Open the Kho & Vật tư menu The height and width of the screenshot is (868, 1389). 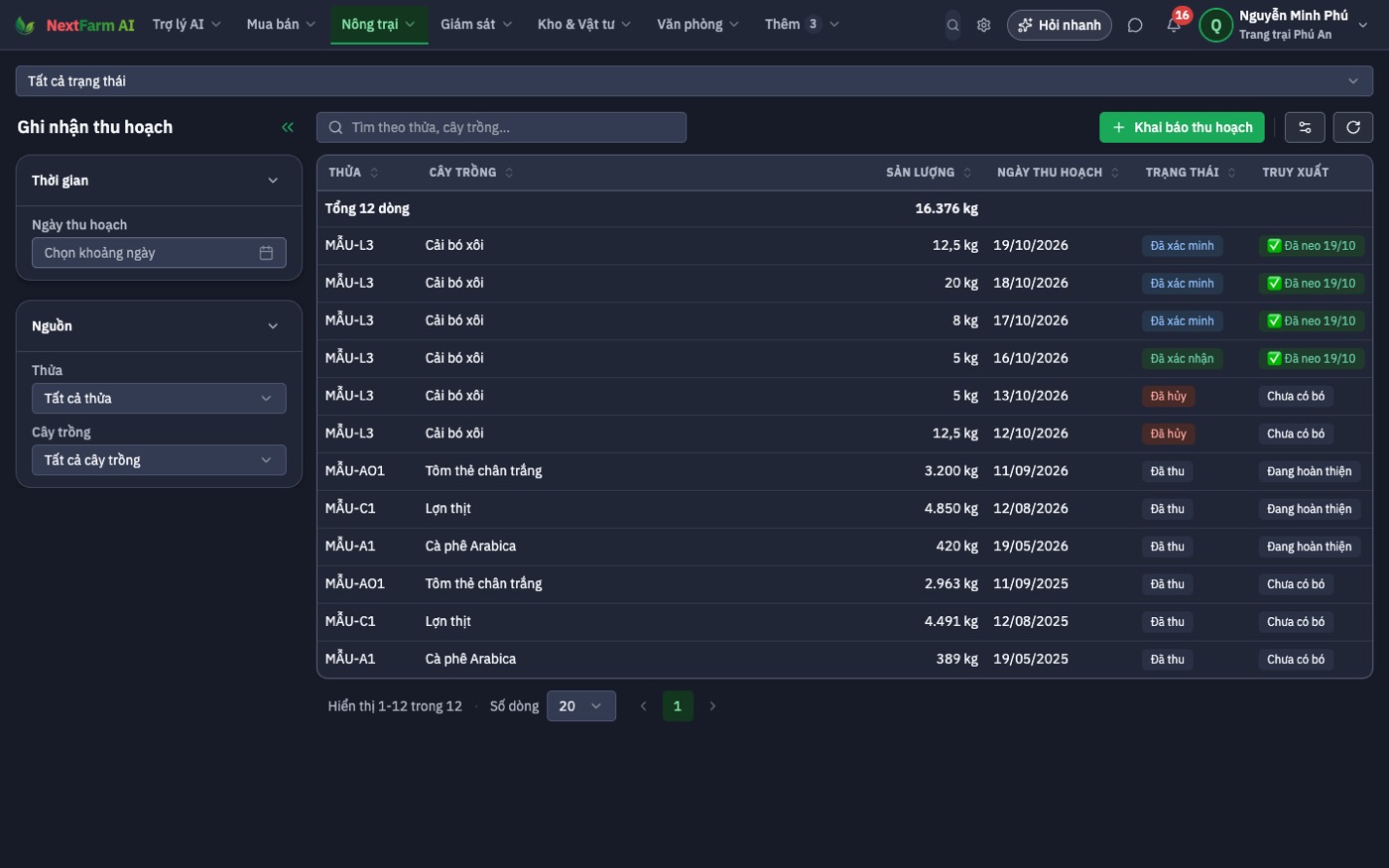pos(584,25)
